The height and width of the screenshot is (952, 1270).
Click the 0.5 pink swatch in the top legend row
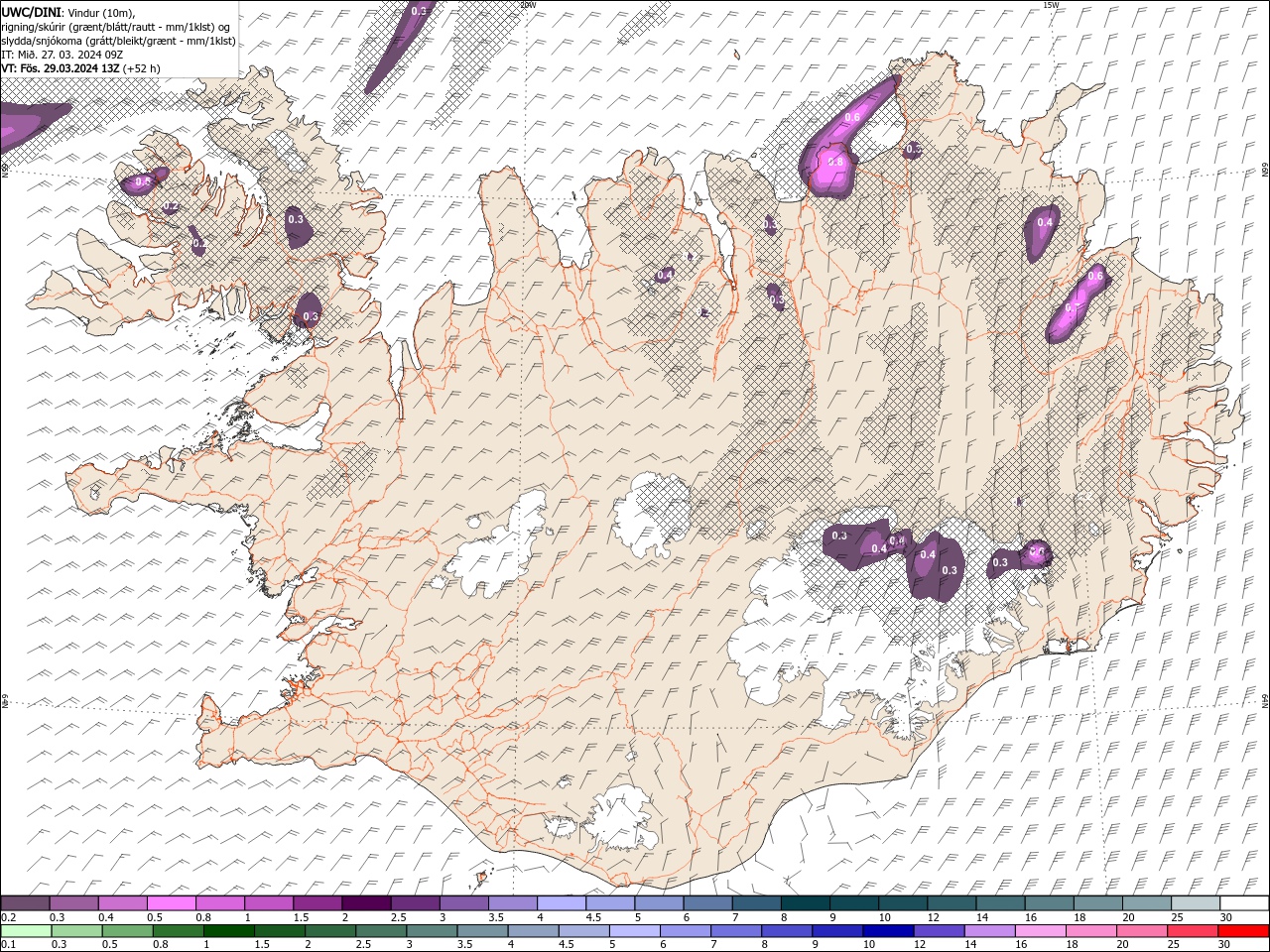tap(172, 903)
